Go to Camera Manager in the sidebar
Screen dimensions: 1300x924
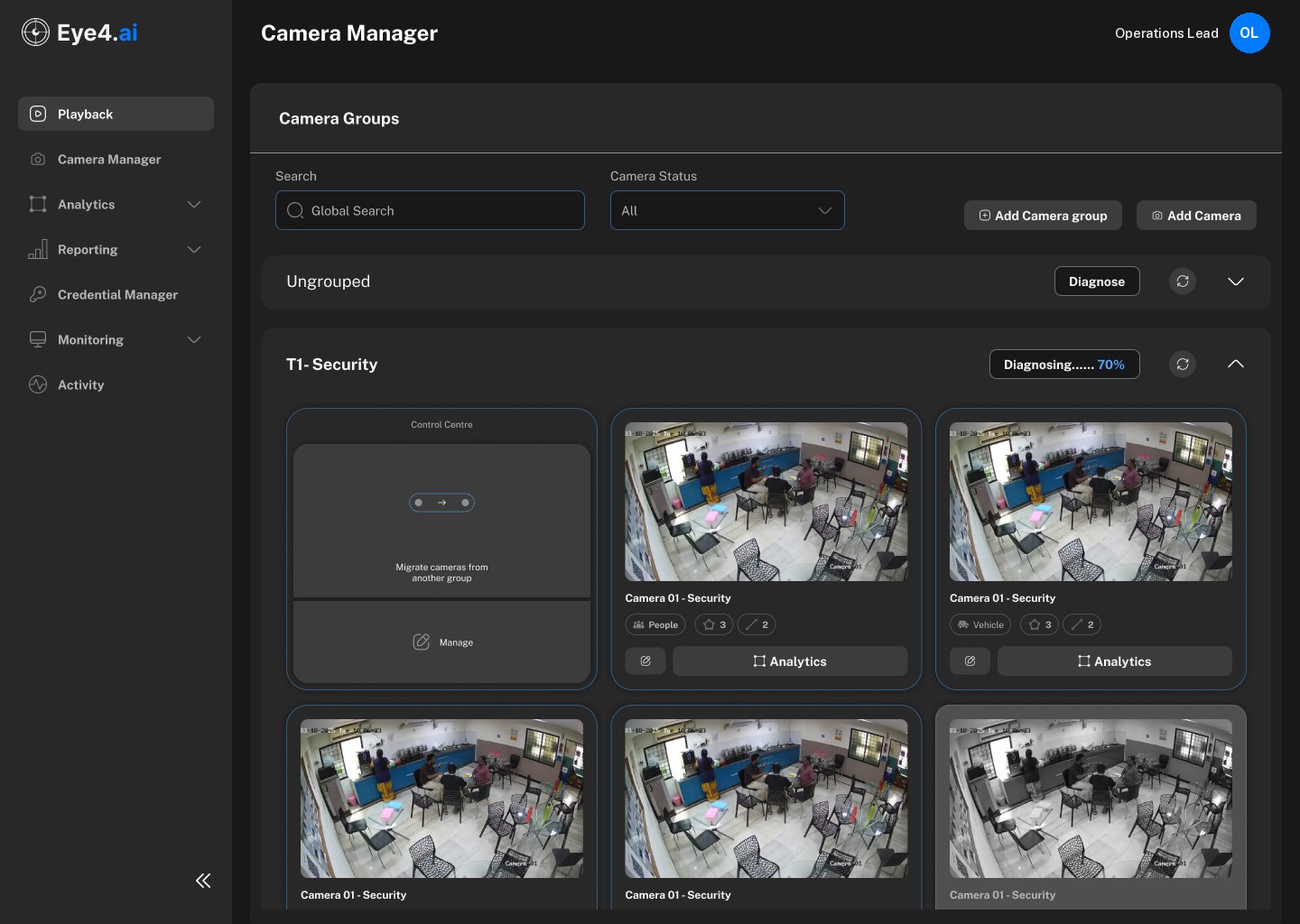(x=116, y=160)
